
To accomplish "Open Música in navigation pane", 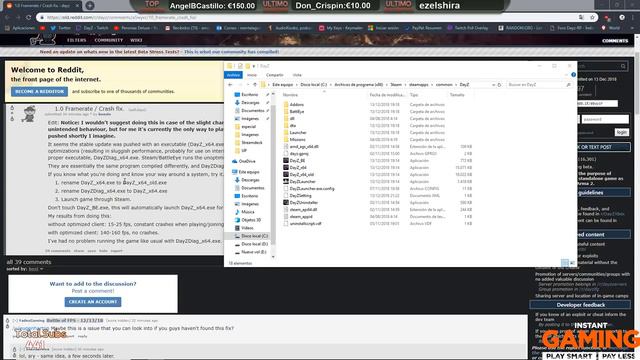I will click(244, 212).
